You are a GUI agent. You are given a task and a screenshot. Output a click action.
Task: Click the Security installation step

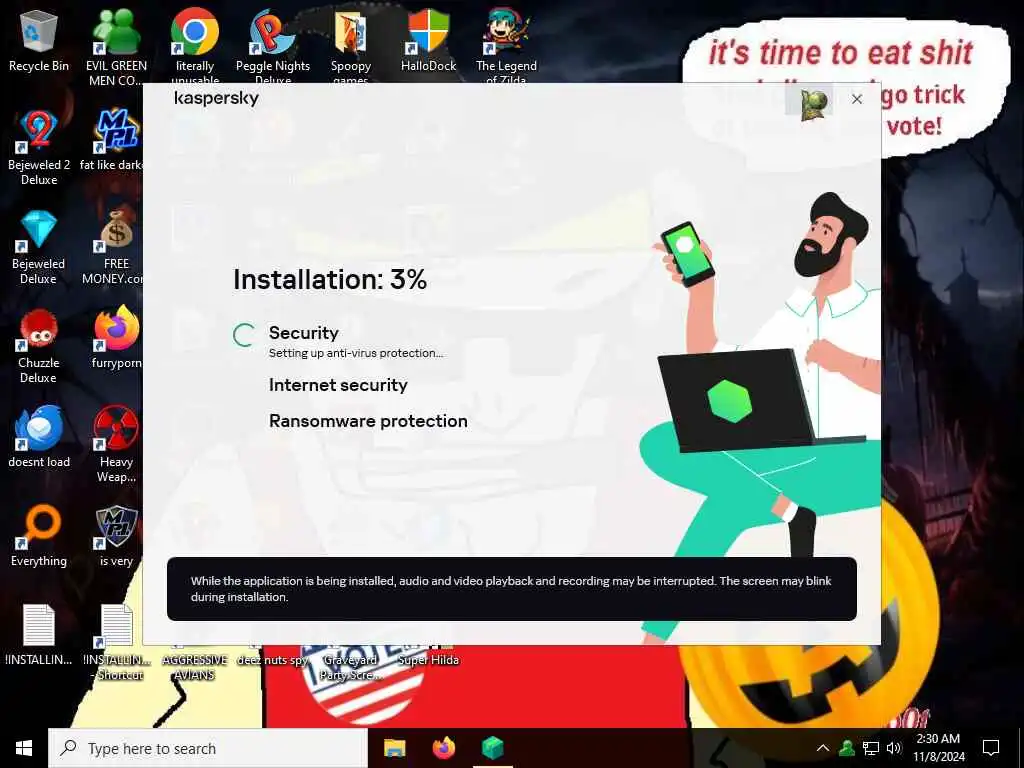pyautogui.click(x=304, y=333)
